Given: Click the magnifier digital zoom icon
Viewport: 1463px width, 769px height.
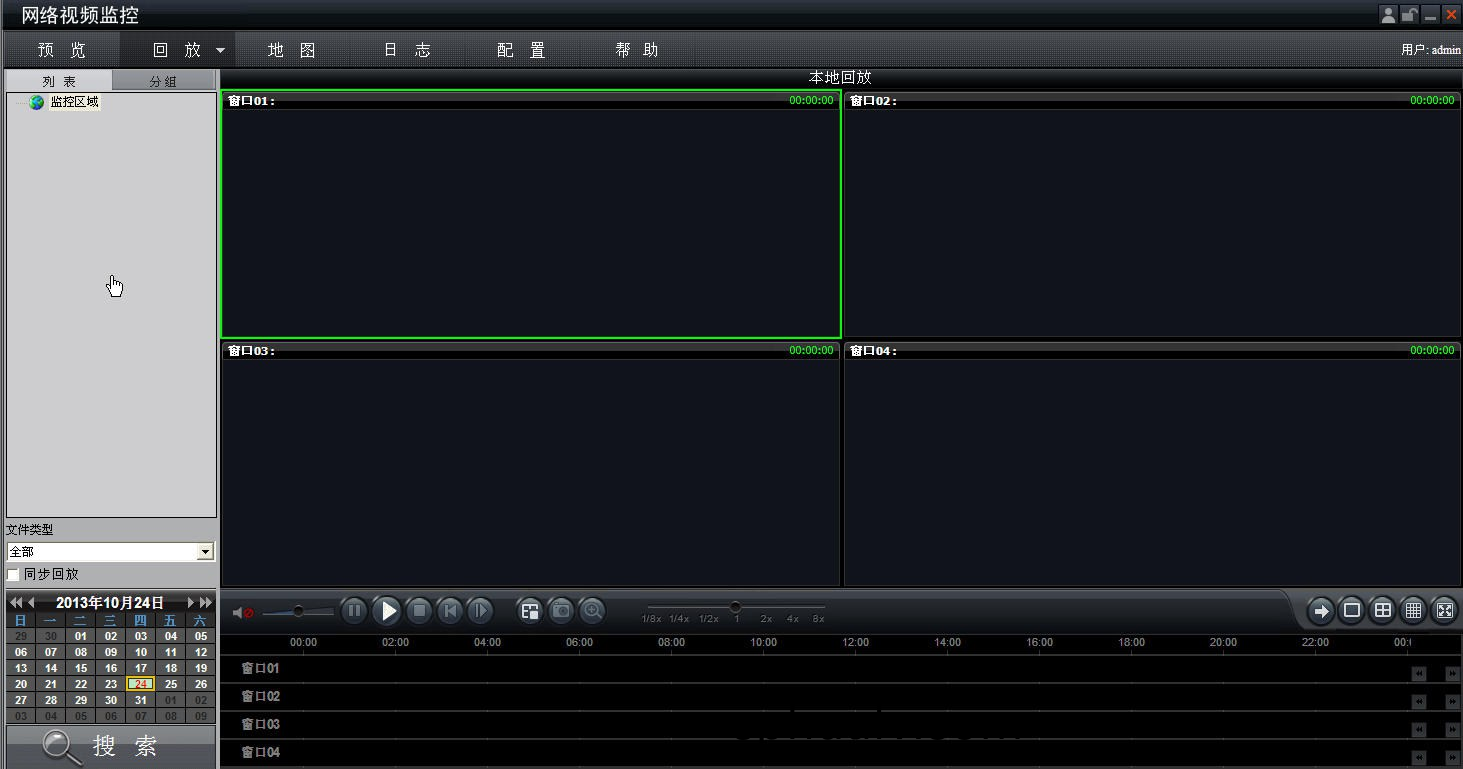Looking at the screenshot, I should pos(593,610).
